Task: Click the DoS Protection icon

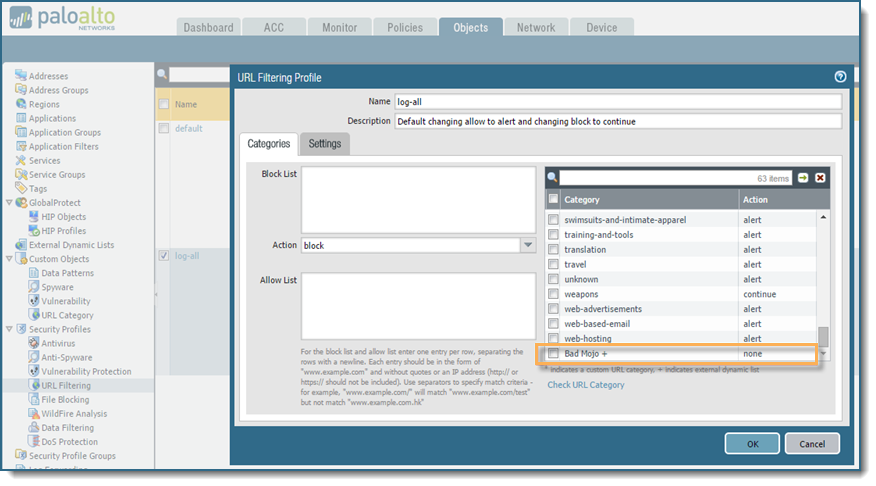Action: 34,441
